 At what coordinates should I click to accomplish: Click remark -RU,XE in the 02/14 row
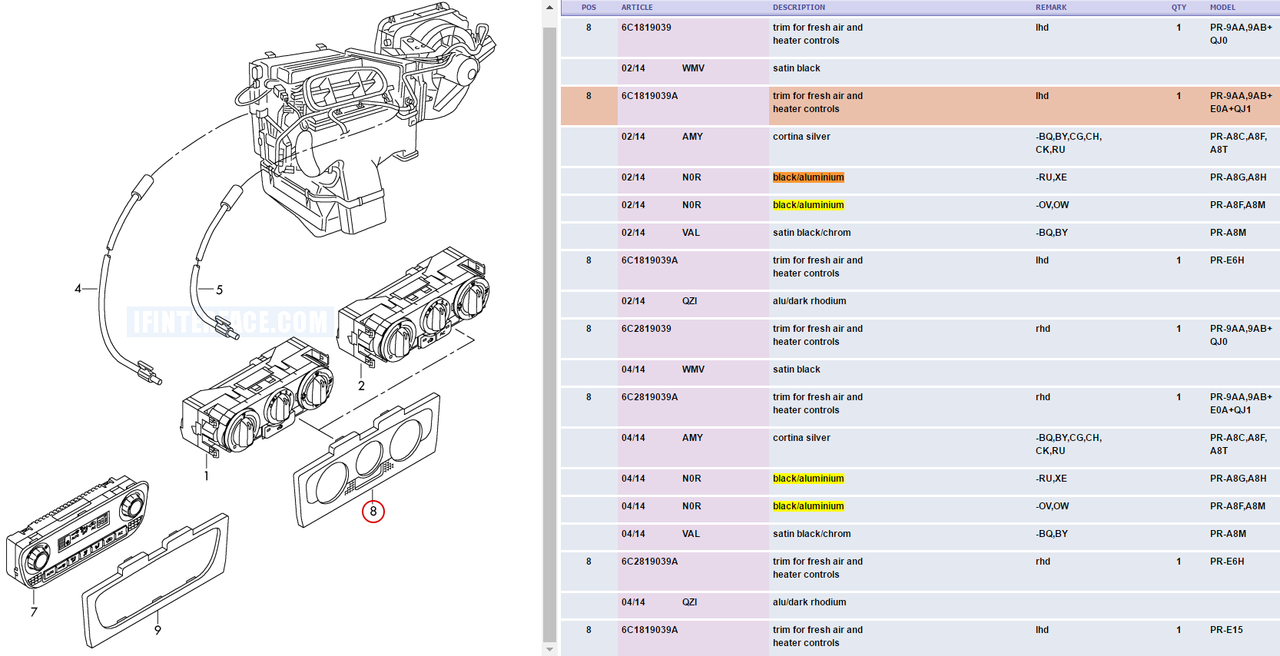click(x=1051, y=177)
